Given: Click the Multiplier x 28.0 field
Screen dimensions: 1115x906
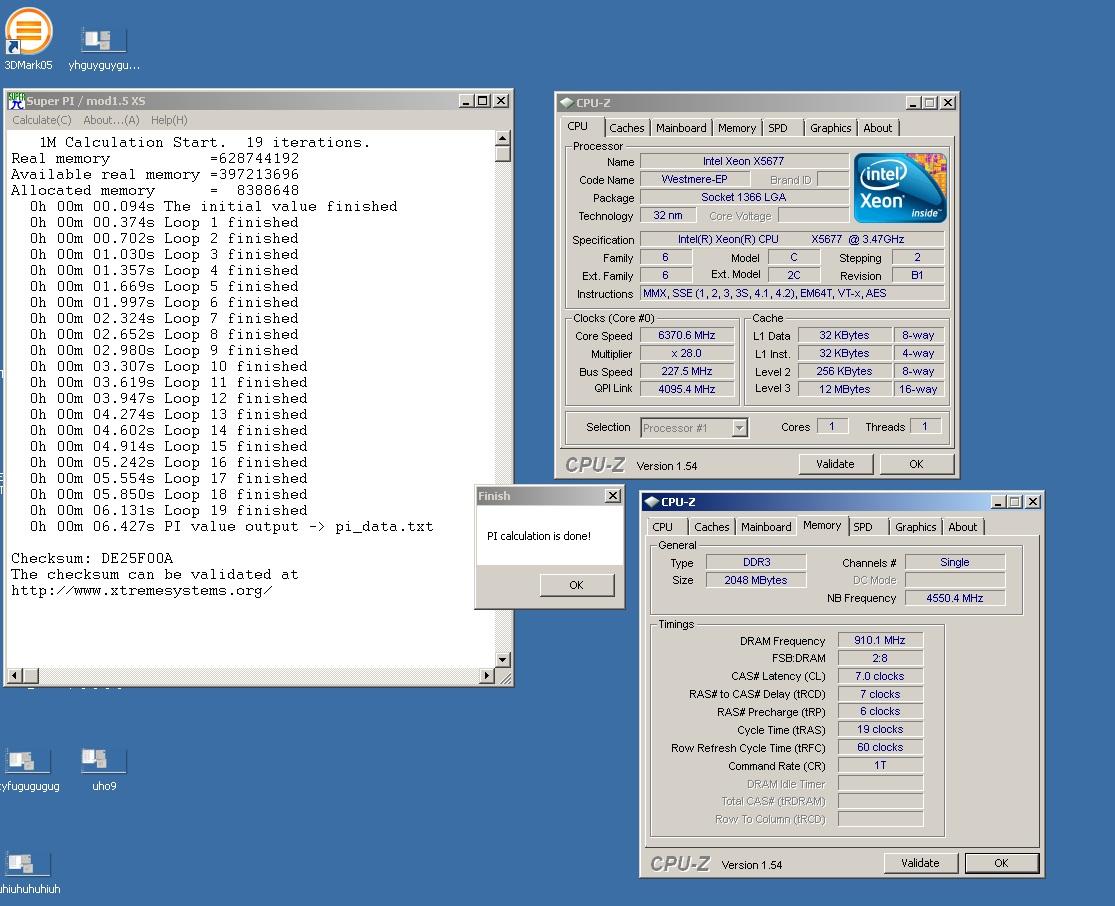Looking at the screenshot, I should pos(687,353).
